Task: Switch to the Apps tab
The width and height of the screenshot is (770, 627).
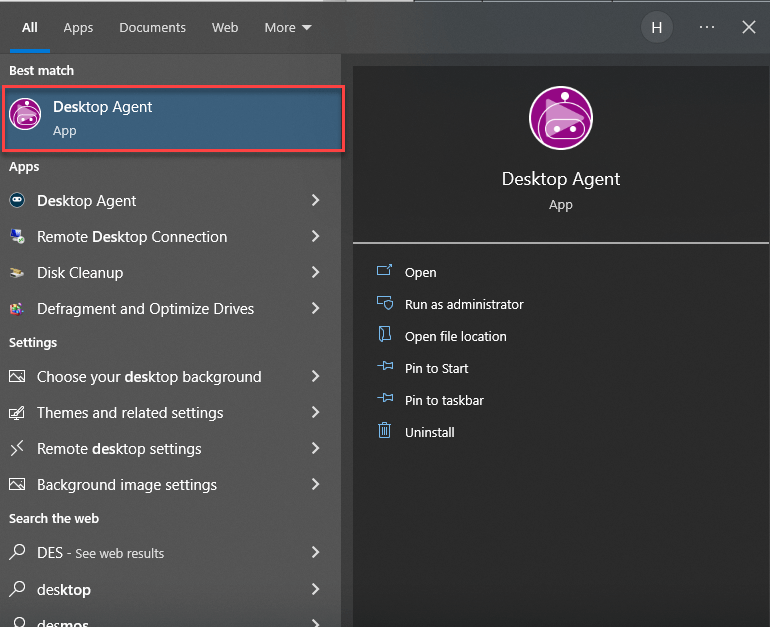Action: [78, 28]
